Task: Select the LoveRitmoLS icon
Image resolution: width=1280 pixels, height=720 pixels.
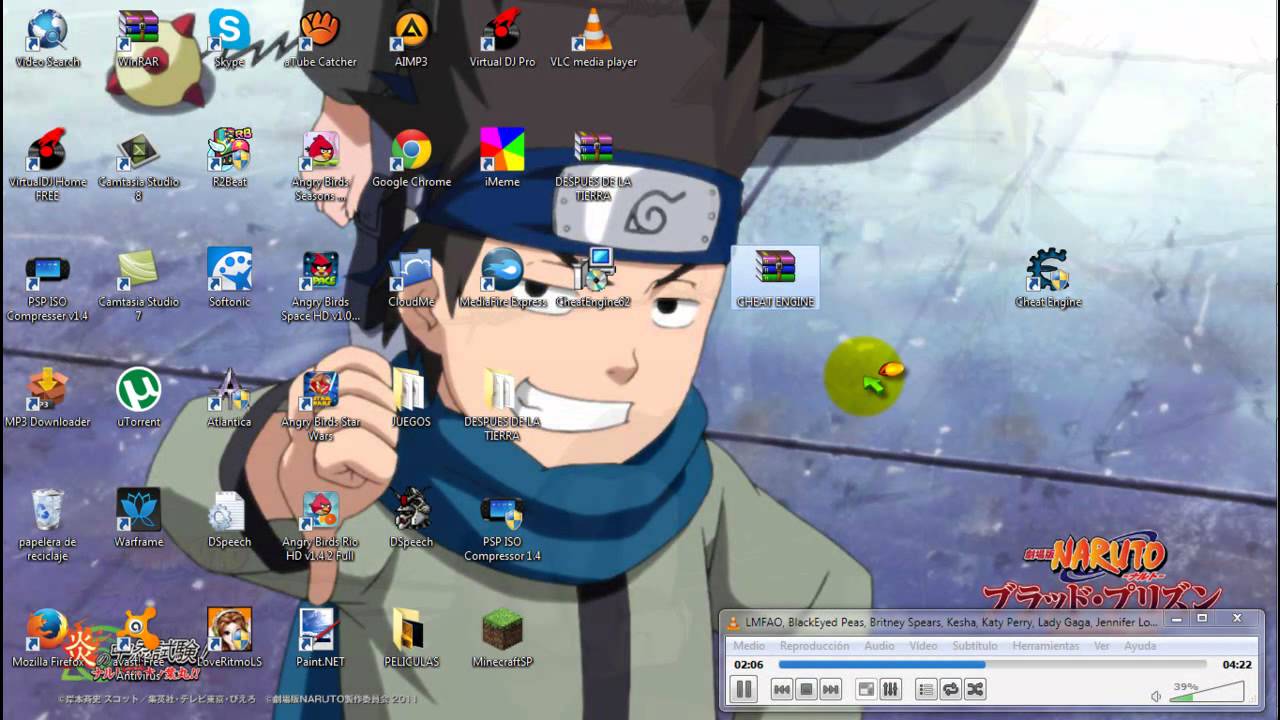Action: point(229,638)
